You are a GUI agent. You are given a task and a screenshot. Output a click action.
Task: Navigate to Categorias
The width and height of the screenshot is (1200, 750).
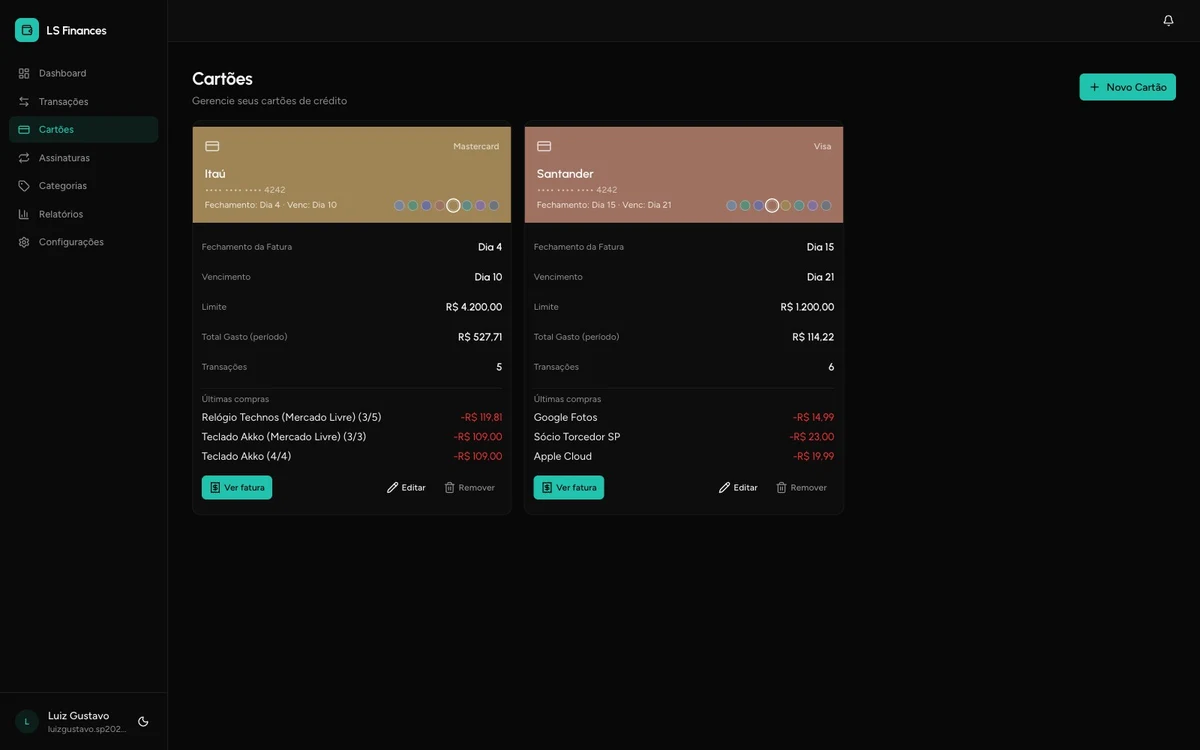pos(84,185)
